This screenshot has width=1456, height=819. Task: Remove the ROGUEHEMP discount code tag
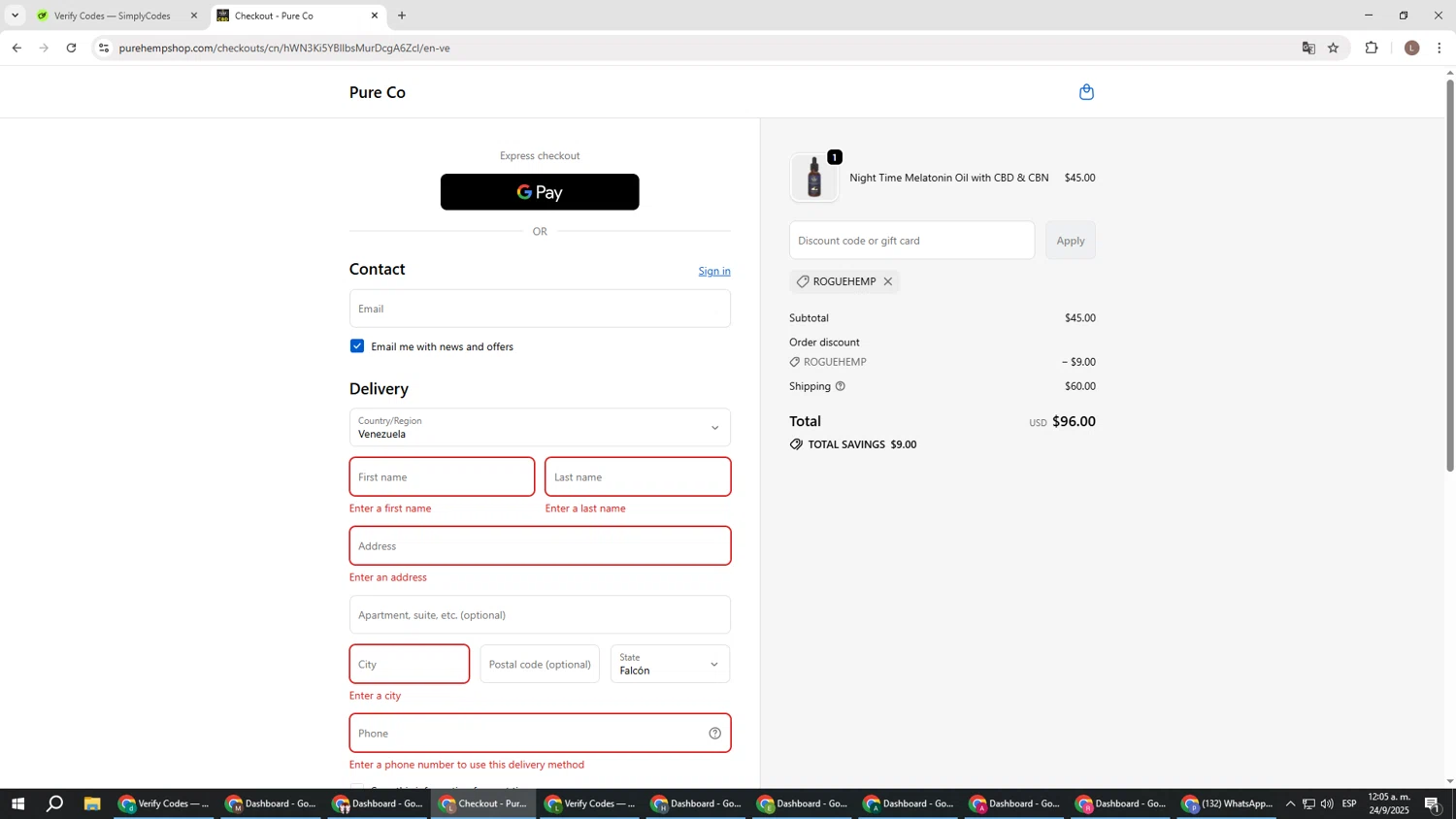[x=887, y=281]
